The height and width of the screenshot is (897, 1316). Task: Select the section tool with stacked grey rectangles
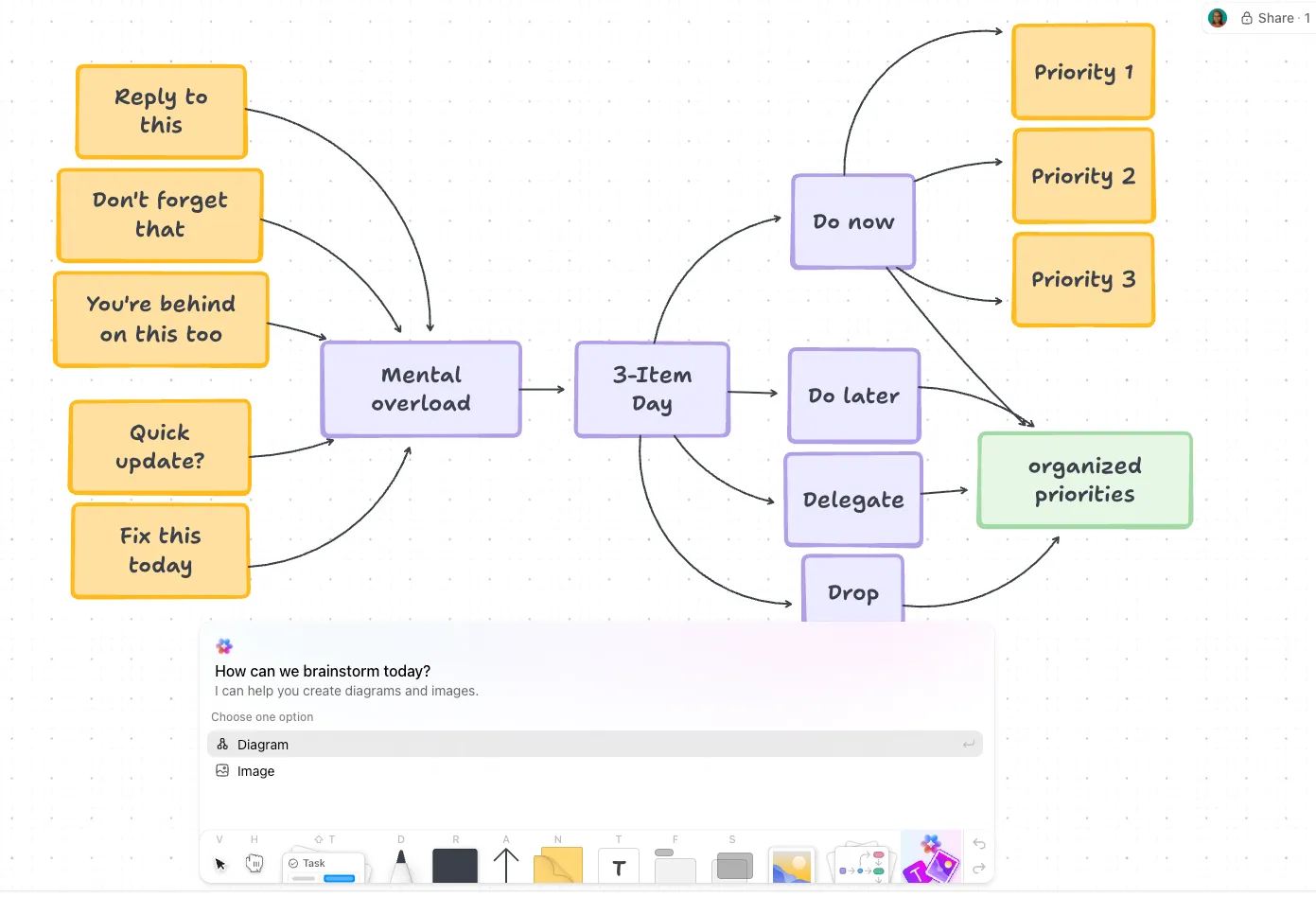click(x=733, y=866)
